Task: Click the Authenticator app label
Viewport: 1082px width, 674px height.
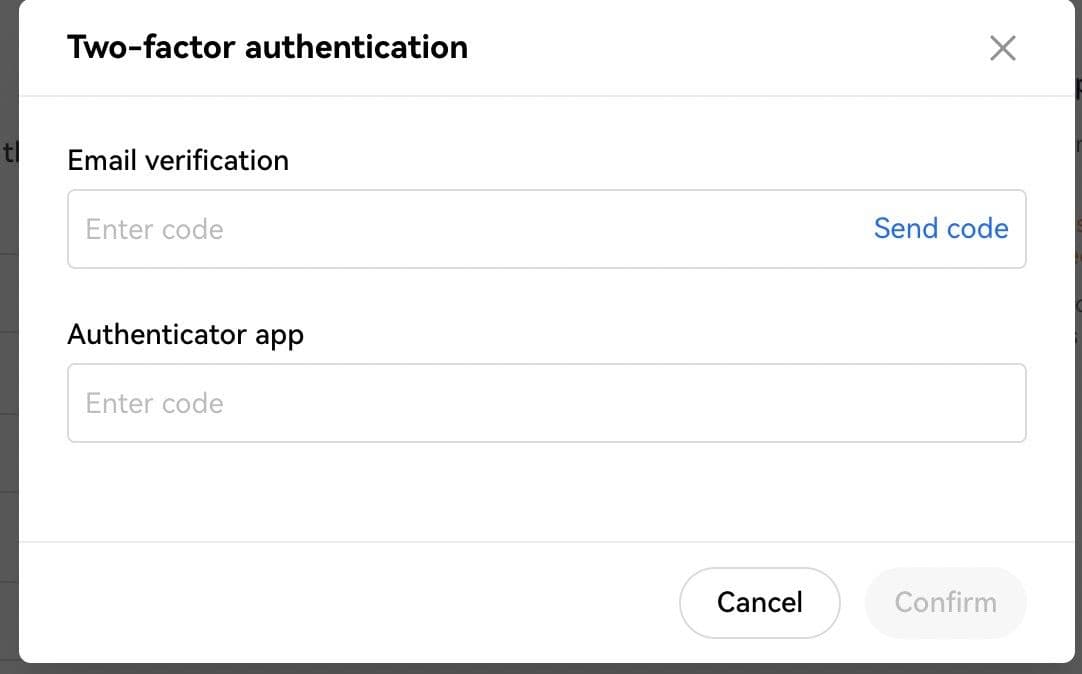Action: (185, 334)
